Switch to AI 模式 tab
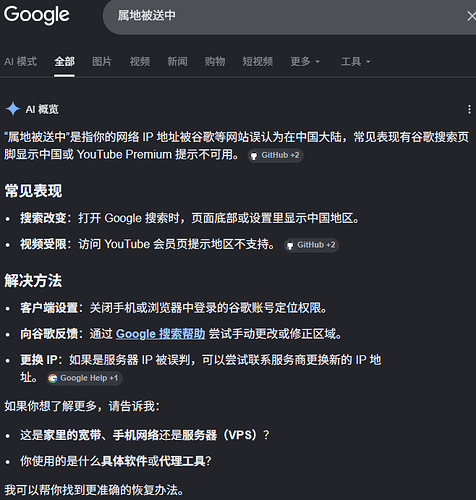This screenshot has width=476, height=500. click(x=20, y=61)
